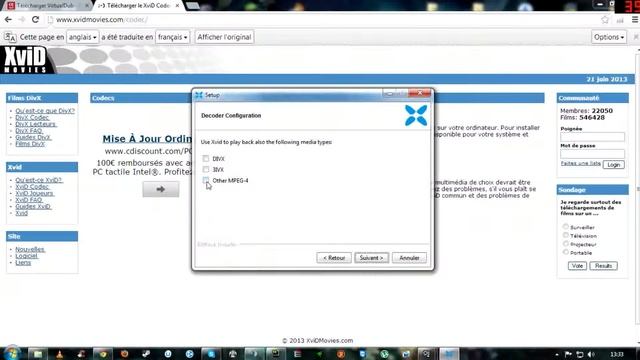
Task: Open the XviD Codec link
Action: [x=32, y=187]
